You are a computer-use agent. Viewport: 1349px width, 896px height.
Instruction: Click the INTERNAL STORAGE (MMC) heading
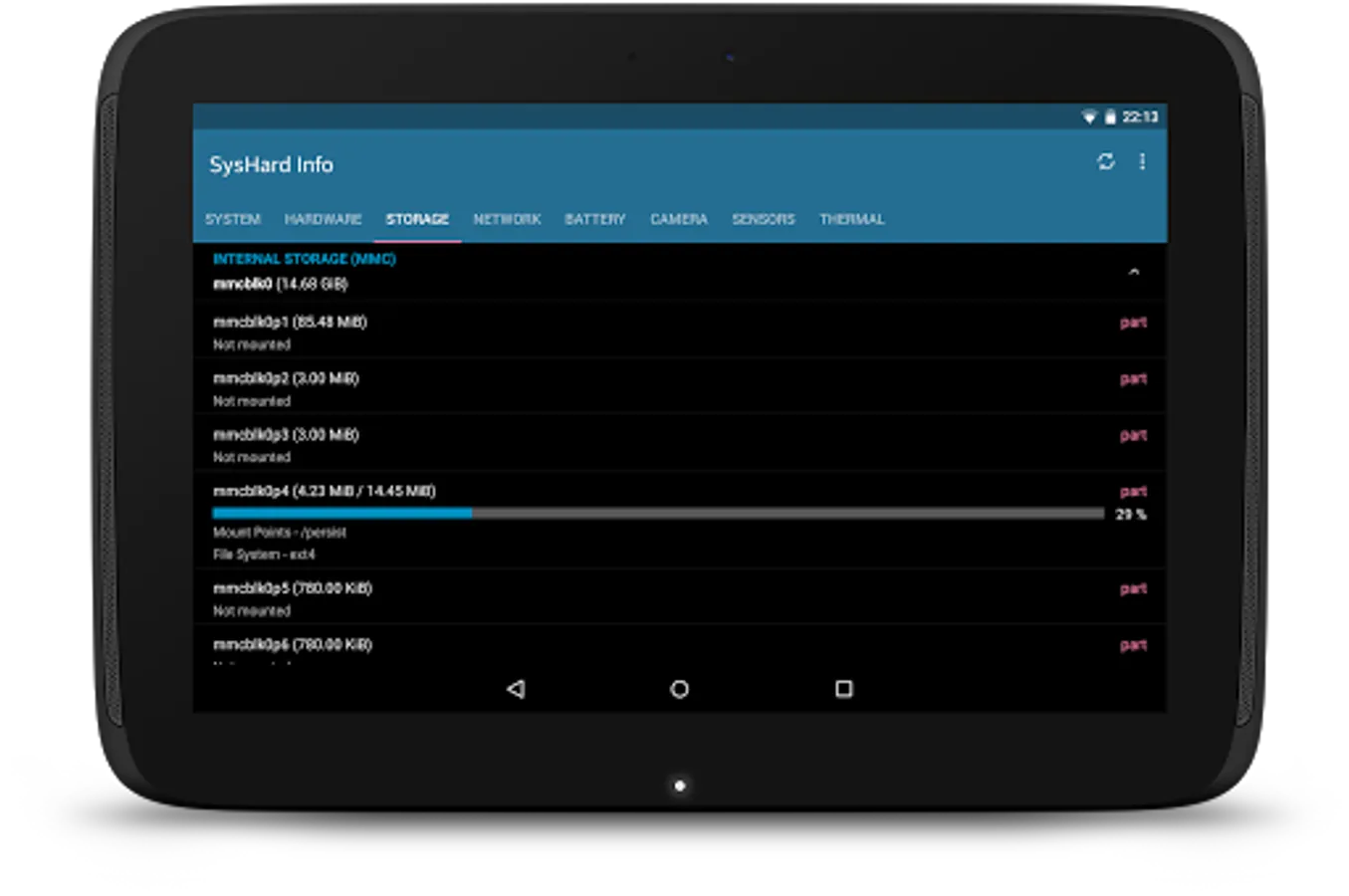click(x=304, y=259)
